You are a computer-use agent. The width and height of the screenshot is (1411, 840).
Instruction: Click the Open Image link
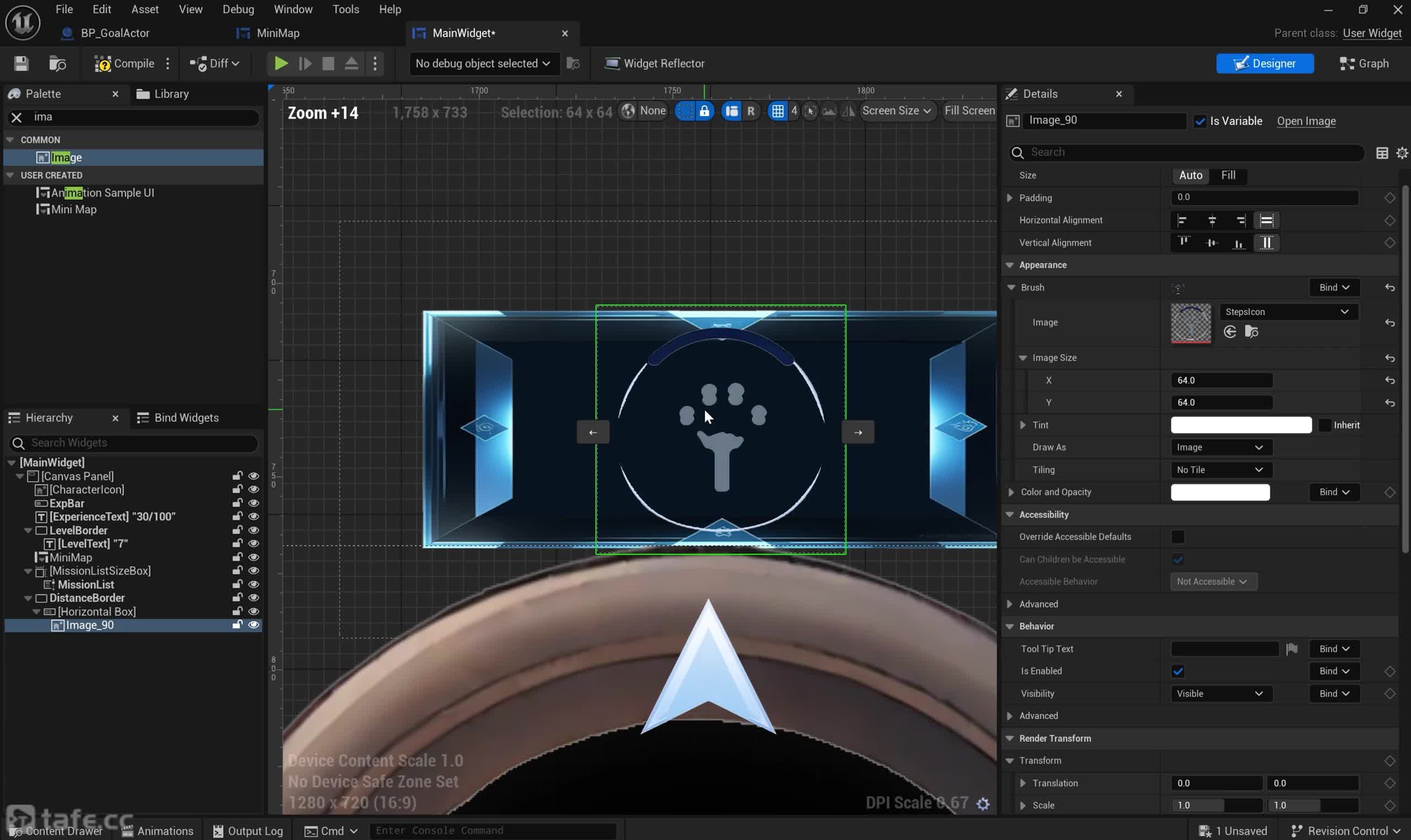pyautogui.click(x=1306, y=121)
